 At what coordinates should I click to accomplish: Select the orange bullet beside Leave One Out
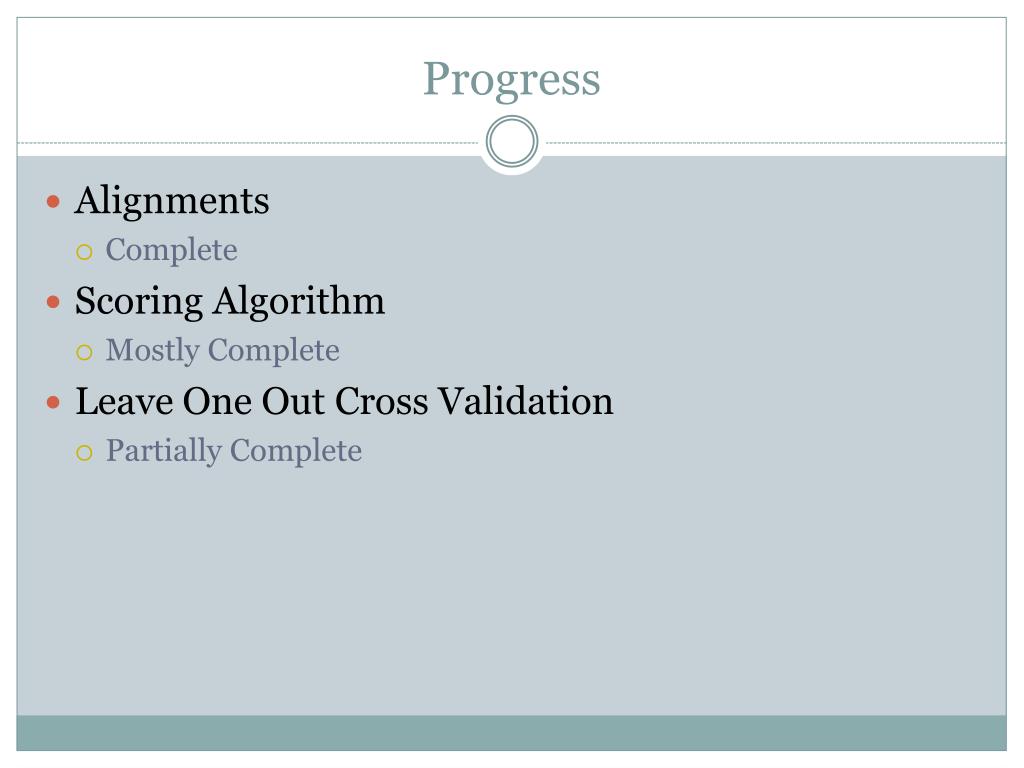point(54,402)
